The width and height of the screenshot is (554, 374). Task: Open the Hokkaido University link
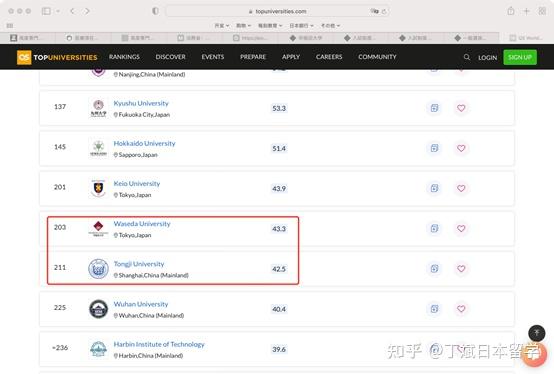[144, 143]
